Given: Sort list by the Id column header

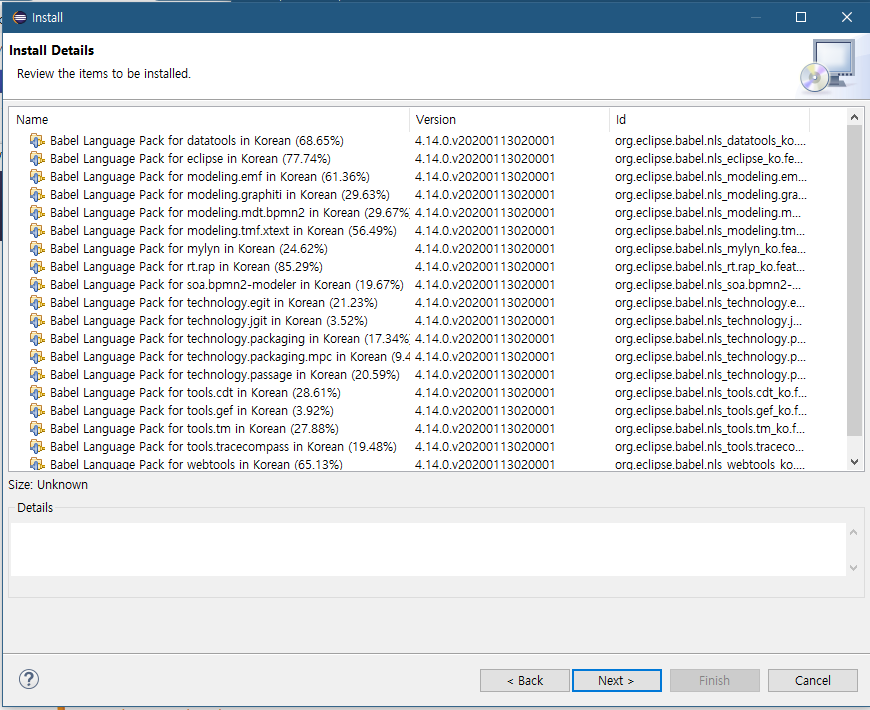Looking at the screenshot, I should coord(709,120).
